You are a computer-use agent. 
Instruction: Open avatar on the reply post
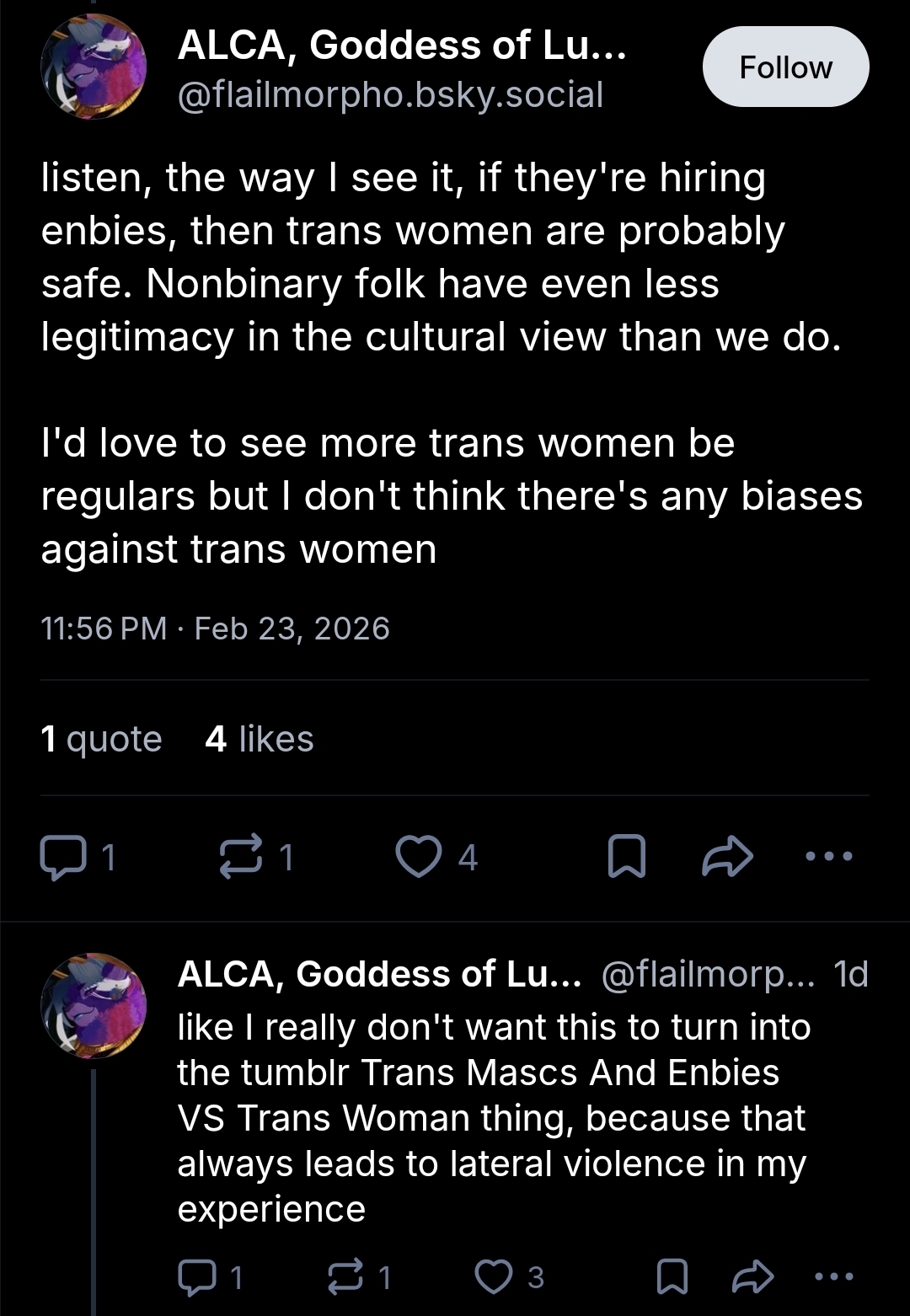coord(94,1006)
